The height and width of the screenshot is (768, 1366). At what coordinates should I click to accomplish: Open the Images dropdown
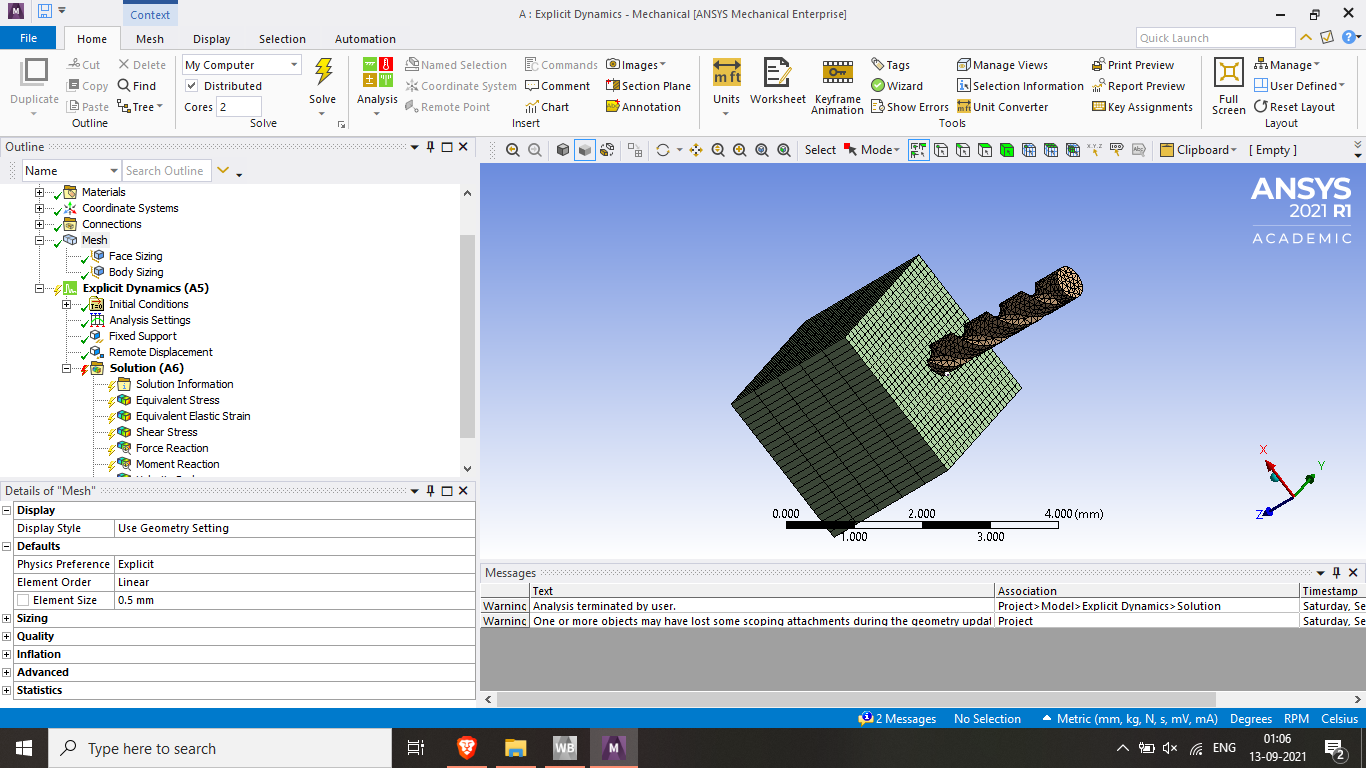[x=636, y=65]
